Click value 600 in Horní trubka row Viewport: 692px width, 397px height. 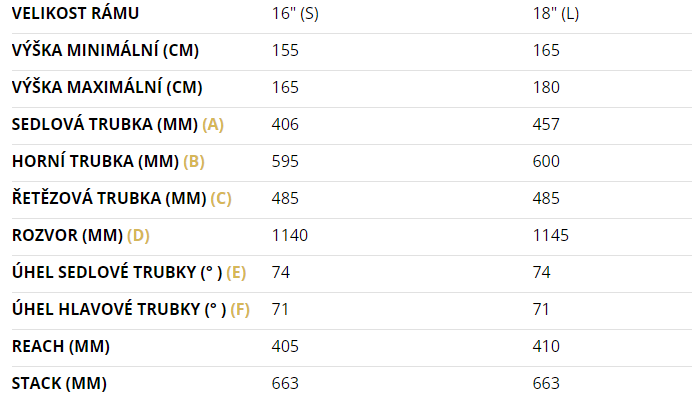(546, 161)
